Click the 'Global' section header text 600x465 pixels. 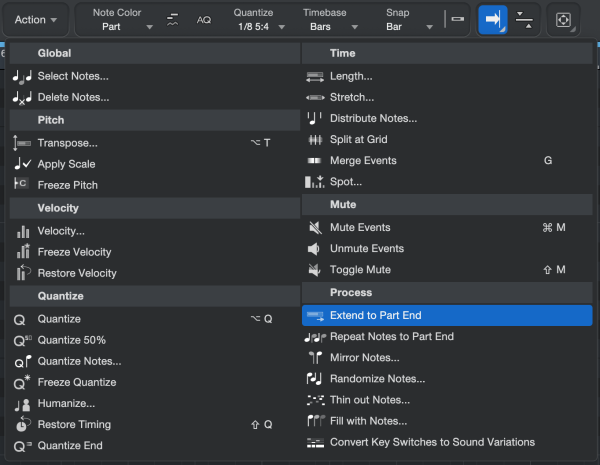(54, 53)
